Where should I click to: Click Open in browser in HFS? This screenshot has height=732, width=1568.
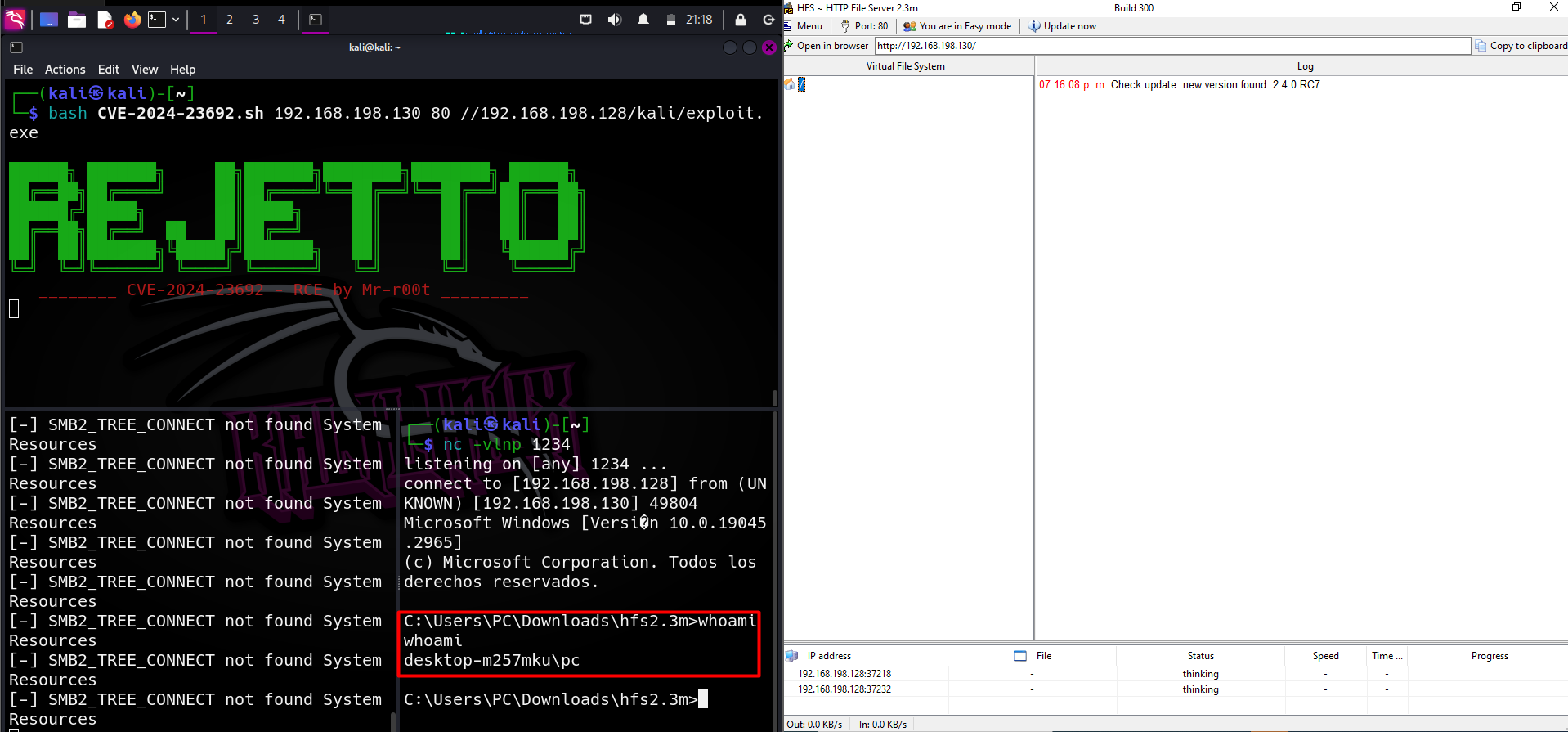tap(827, 46)
